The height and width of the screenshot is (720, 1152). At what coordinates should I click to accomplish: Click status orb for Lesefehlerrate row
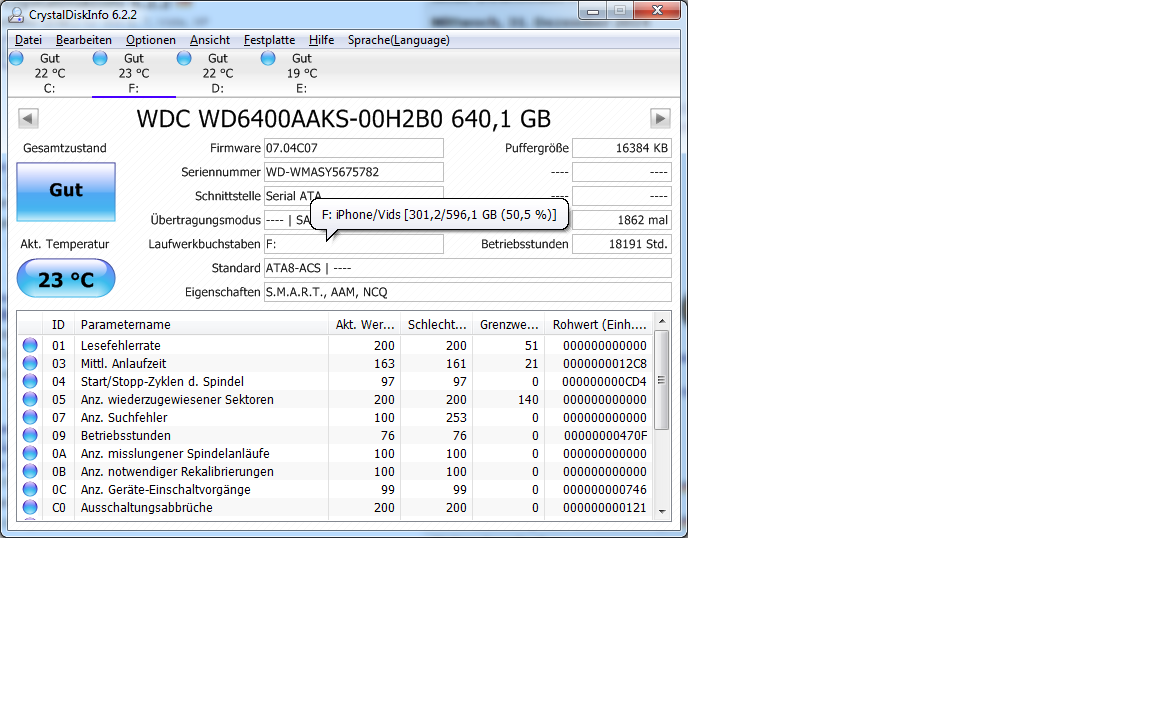30,345
